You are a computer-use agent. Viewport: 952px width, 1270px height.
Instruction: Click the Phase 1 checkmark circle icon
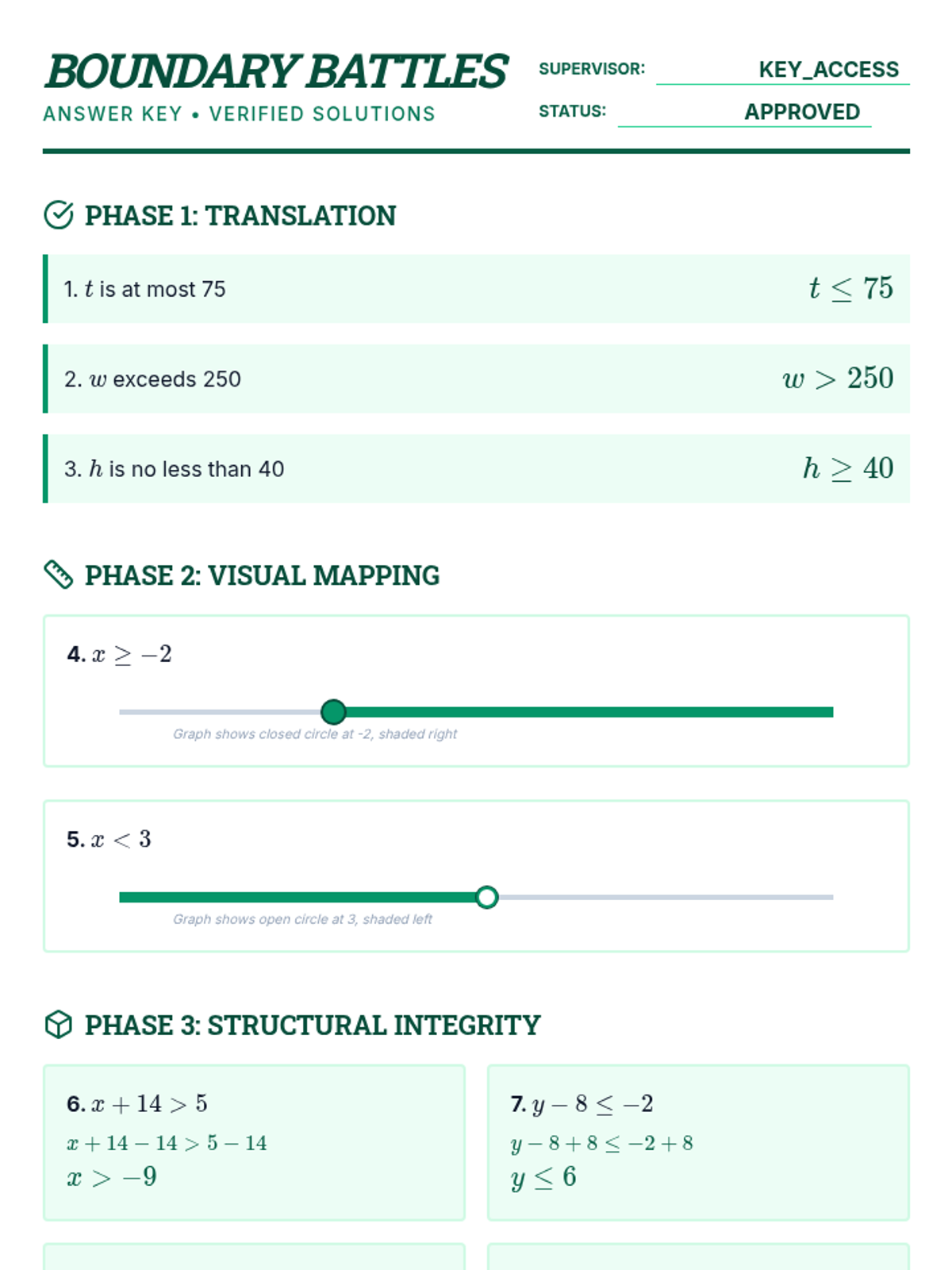coord(59,215)
